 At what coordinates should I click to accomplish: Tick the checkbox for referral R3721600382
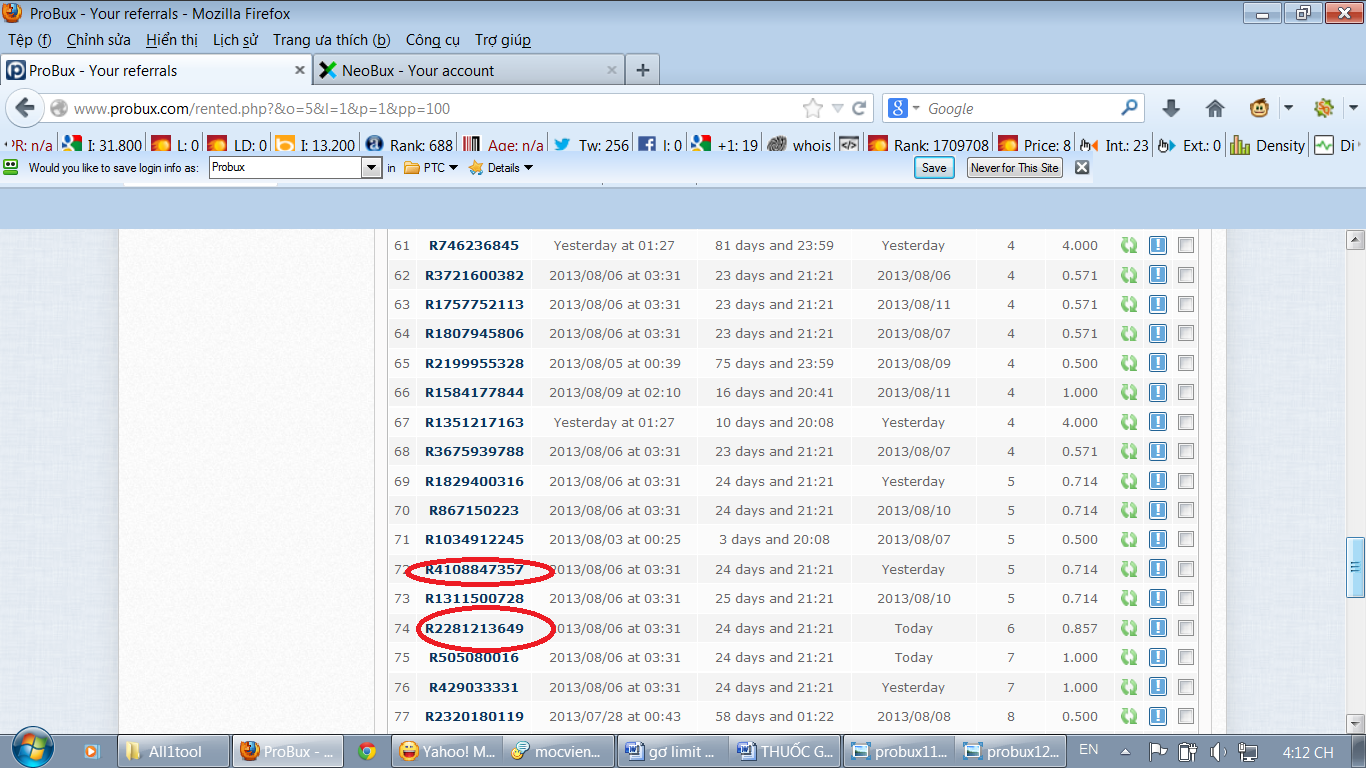[x=1186, y=275]
